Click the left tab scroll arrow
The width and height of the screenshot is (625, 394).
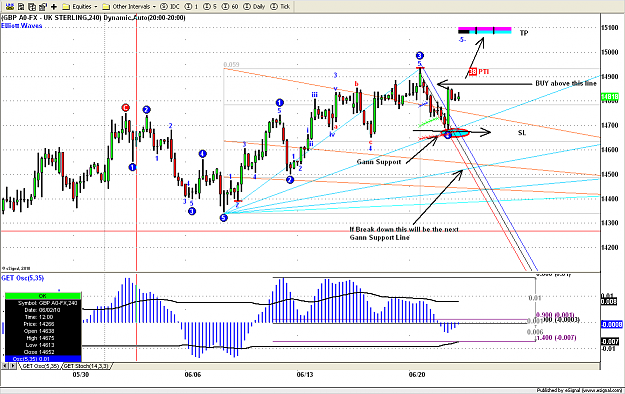click(5, 366)
